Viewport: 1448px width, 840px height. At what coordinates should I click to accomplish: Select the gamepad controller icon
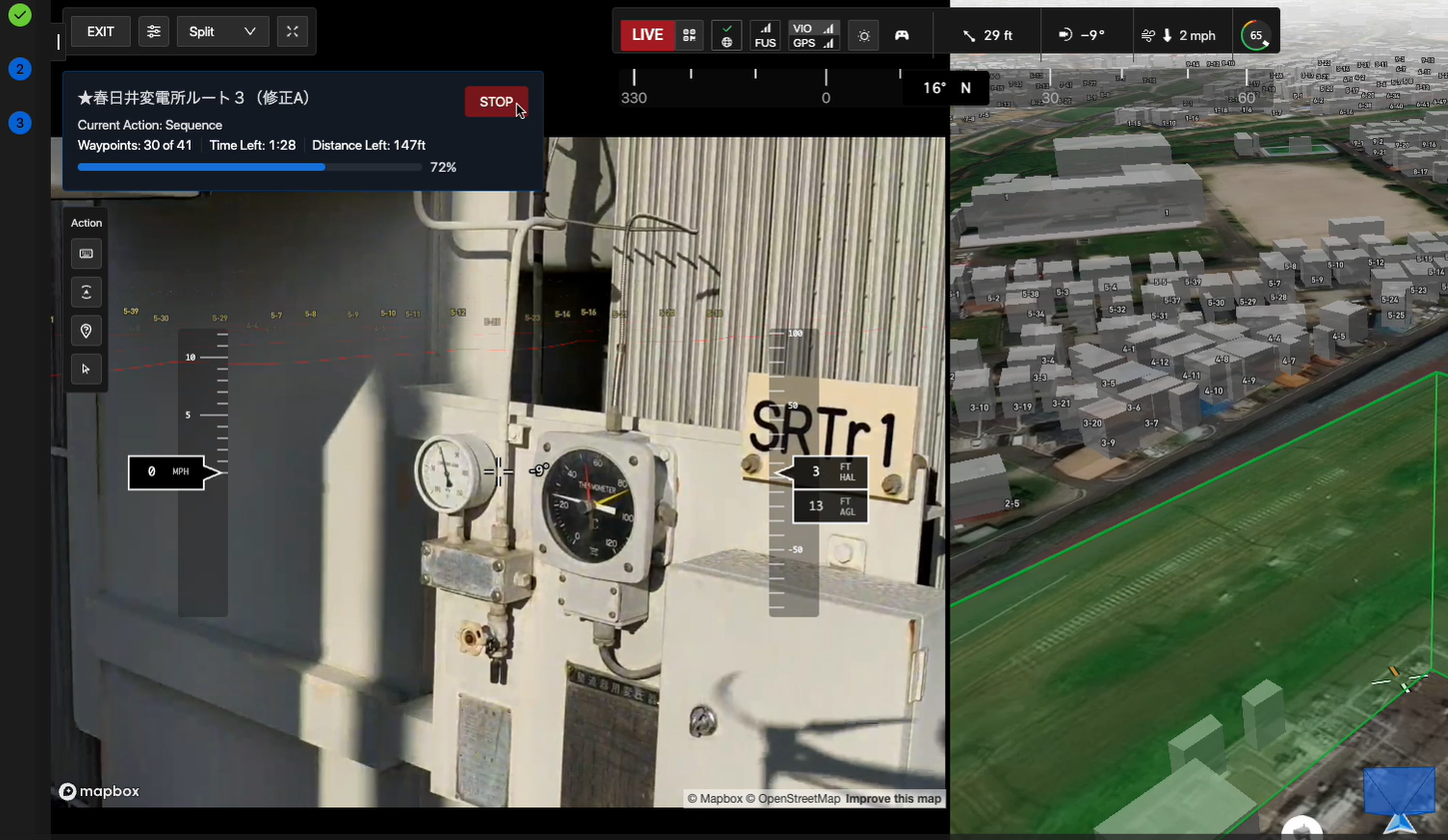tap(901, 35)
